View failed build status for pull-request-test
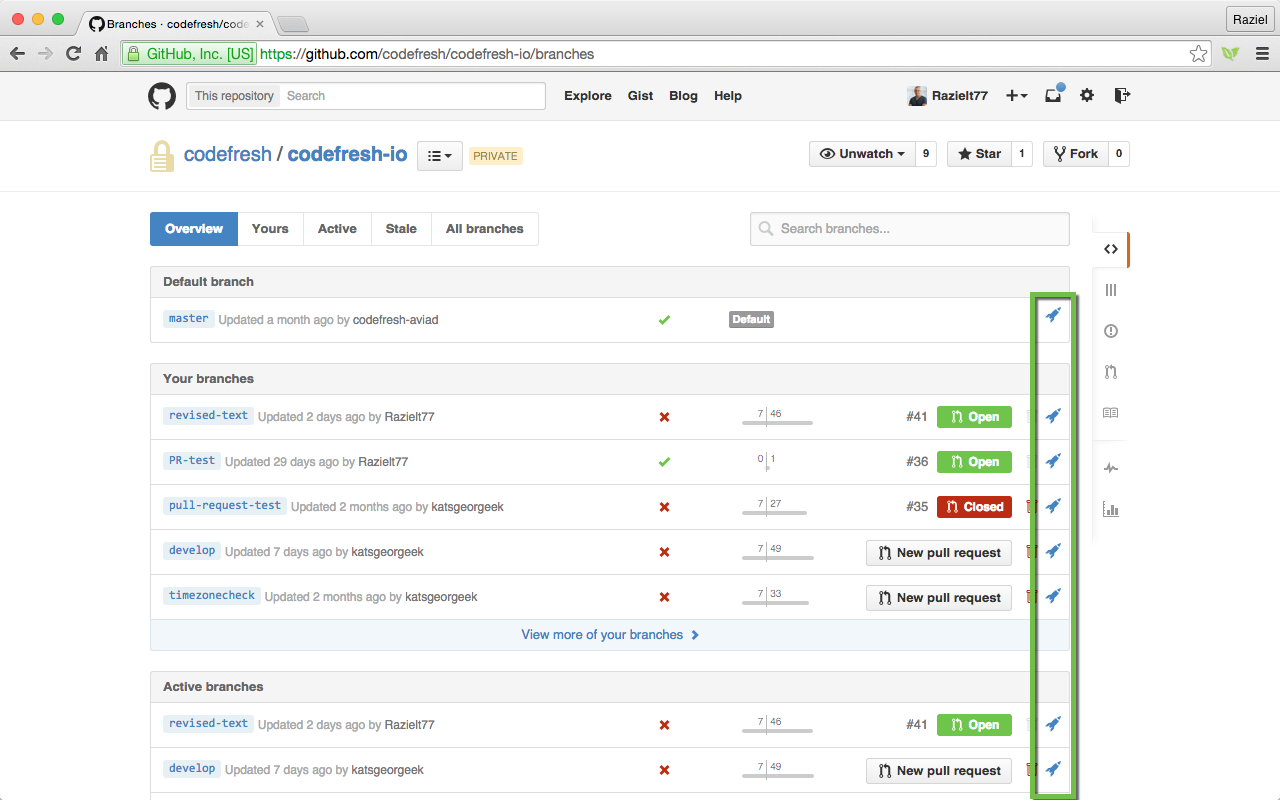Viewport: 1280px width, 800px height. pyautogui.click(x=664, y=507)
